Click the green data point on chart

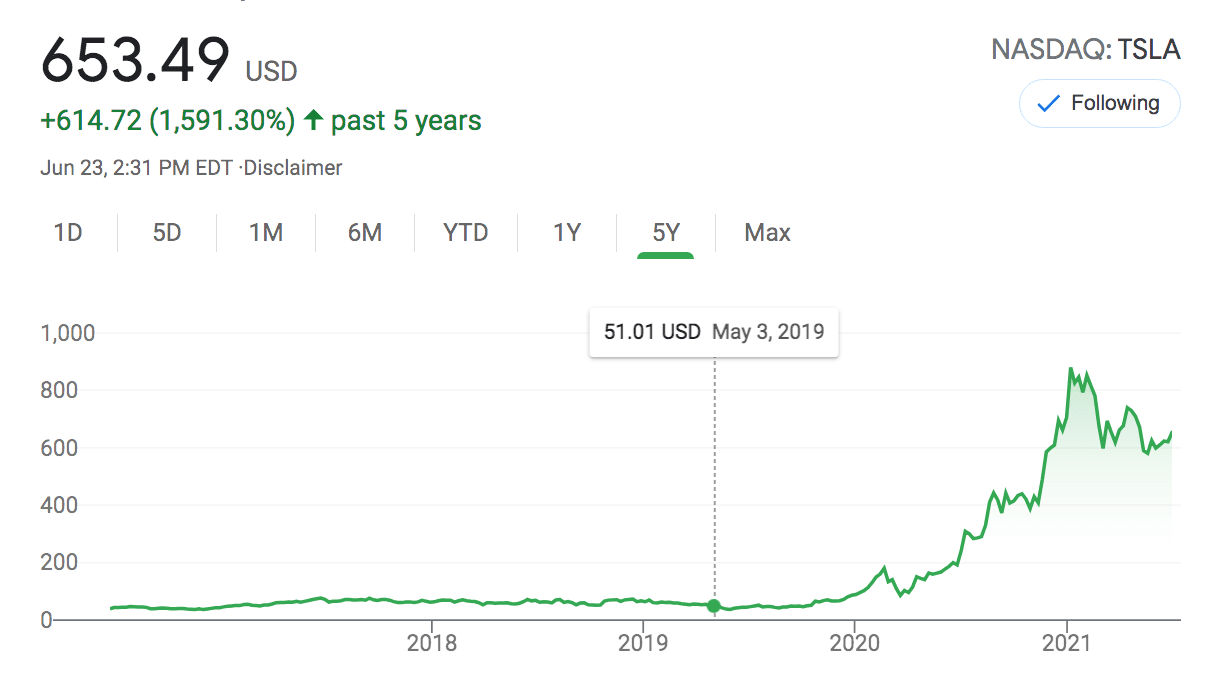(x=713, y=606)
